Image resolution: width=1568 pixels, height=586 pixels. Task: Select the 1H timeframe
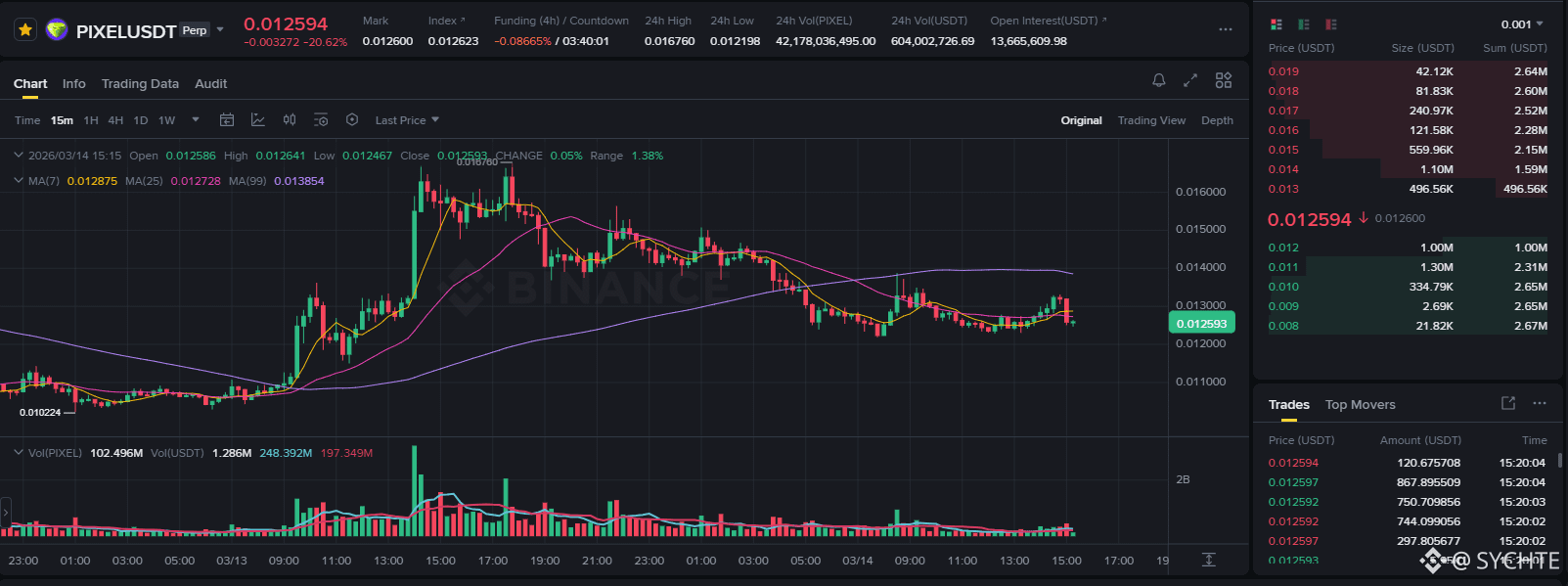click(91, 120)
